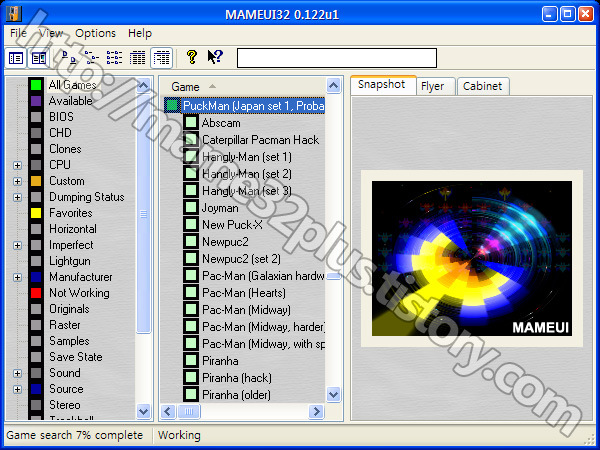Switch to large icons view
This screenshot has height=450, width=600.
coord(68,58)
